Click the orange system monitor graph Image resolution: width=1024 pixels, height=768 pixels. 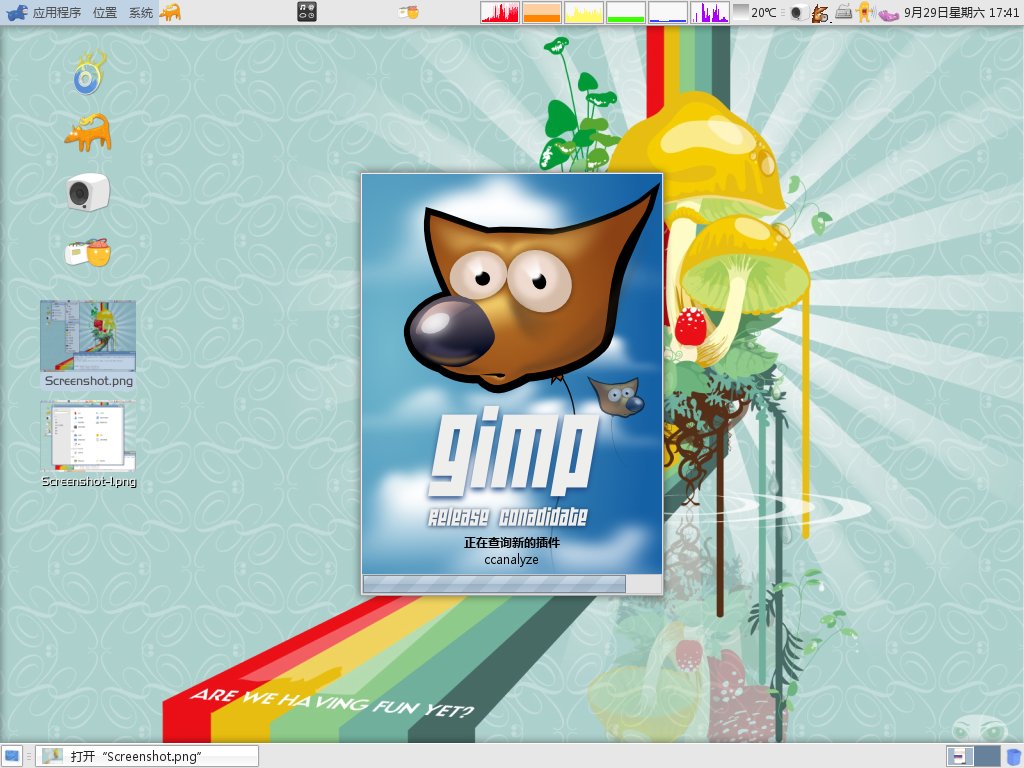[x=542, y=12]
